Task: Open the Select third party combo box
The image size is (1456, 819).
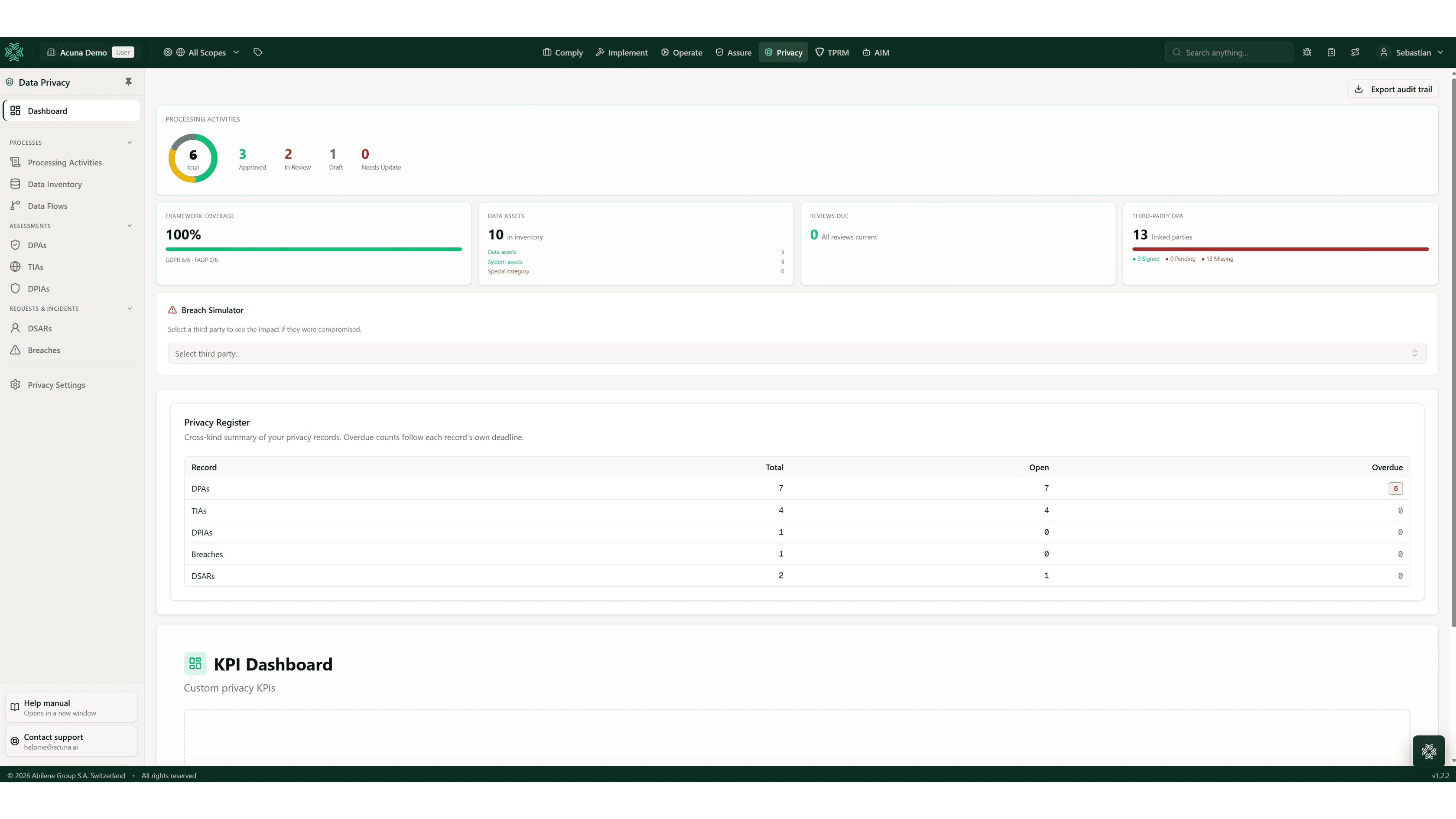Action: [x=796, y=353]
